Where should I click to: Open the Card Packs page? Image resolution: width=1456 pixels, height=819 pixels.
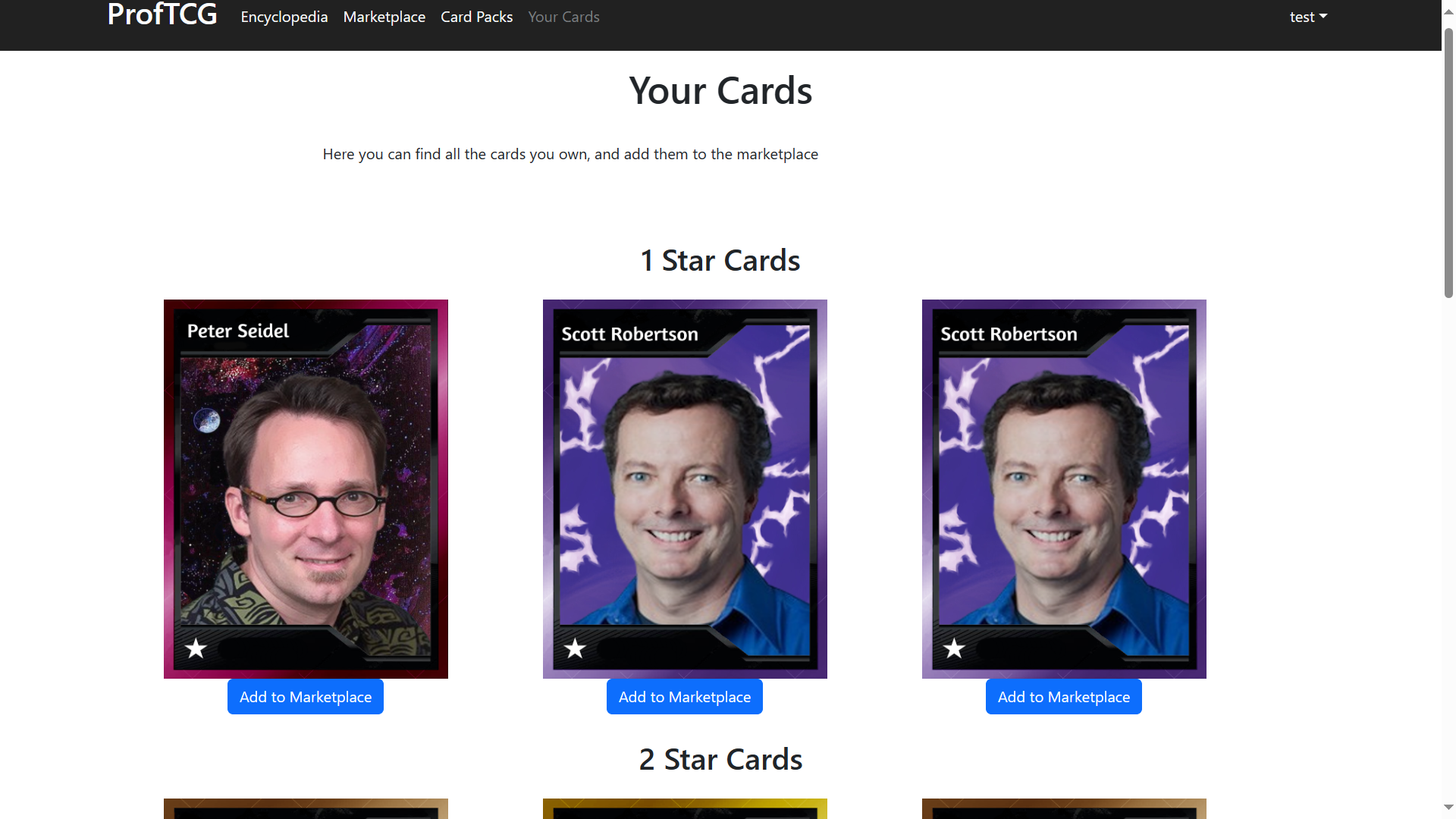point(477,17)
